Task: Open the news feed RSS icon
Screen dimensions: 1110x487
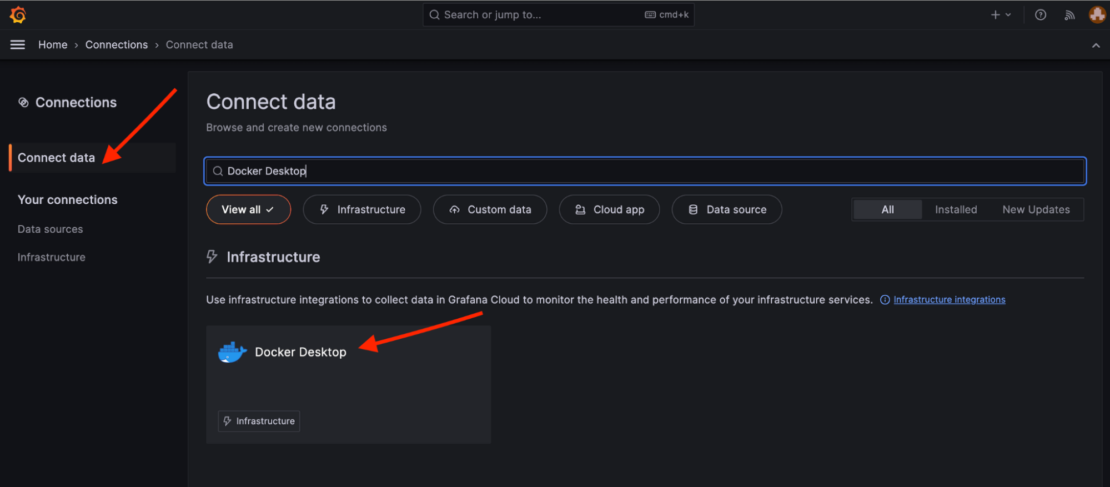Action: 1069,15
